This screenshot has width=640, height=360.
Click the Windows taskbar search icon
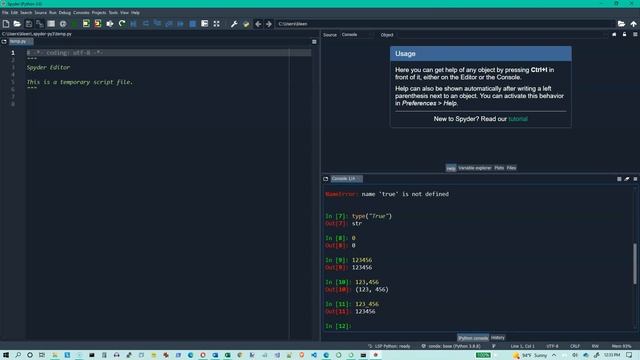tap(18, 355)
